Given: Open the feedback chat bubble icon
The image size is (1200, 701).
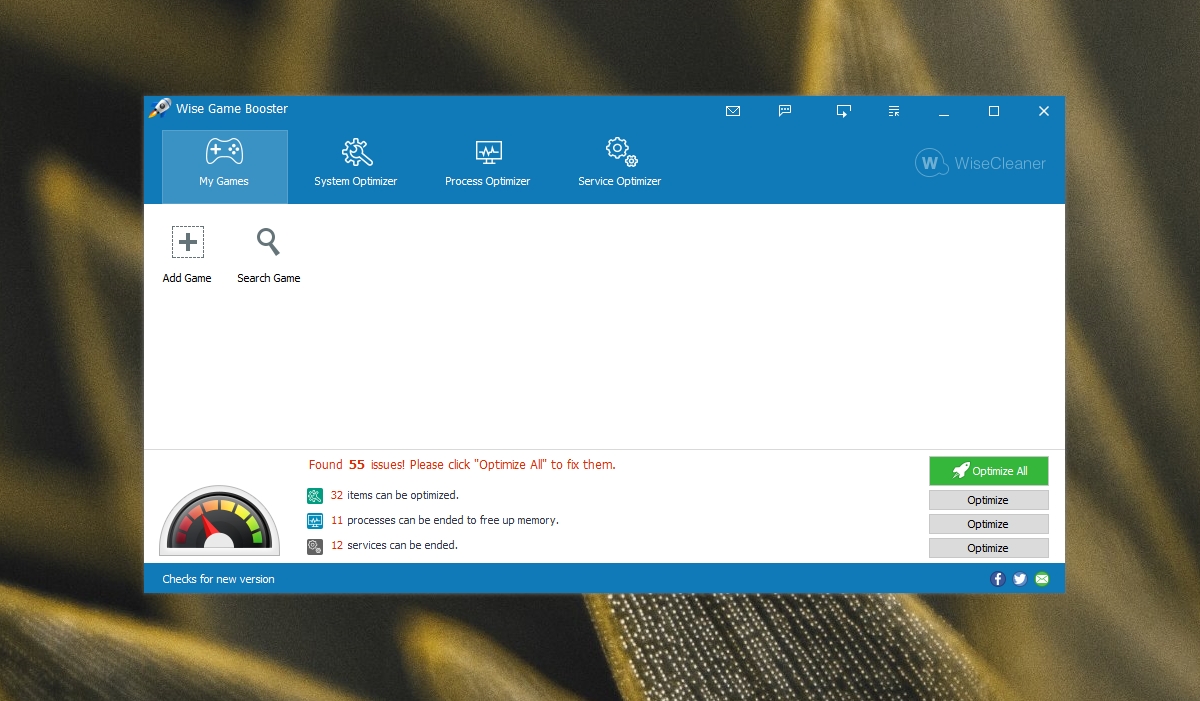Looking at the screenshot, I should coord(786,111).
